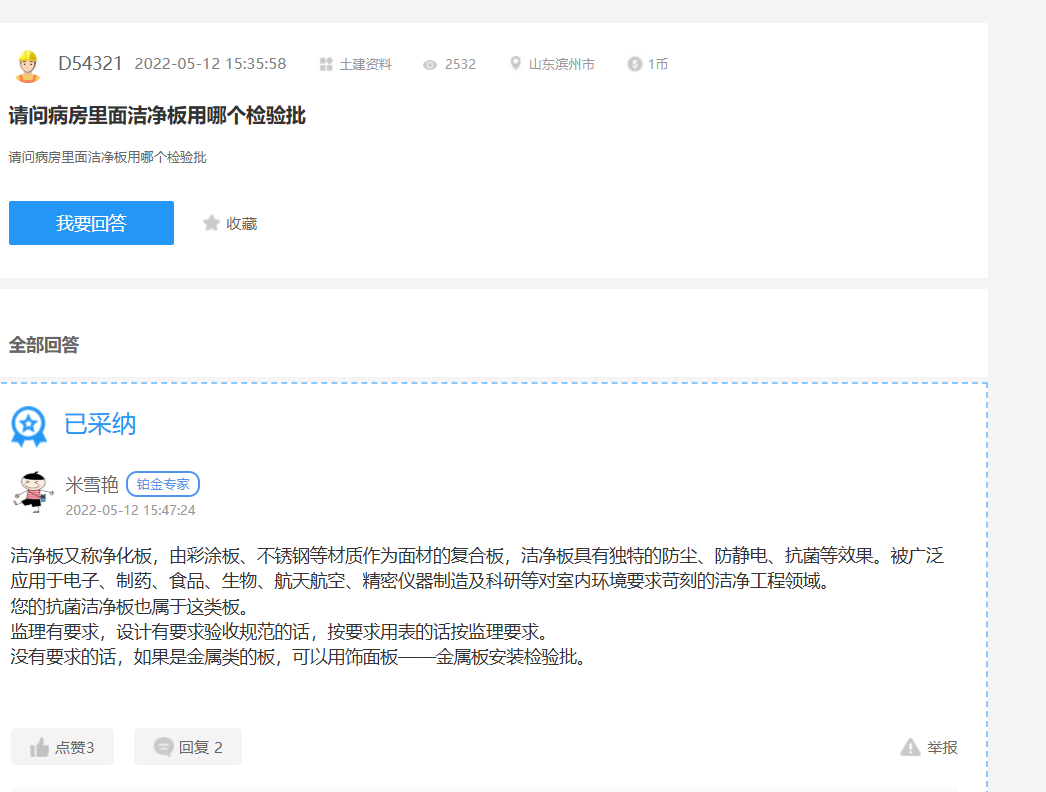Open the 土建资料 category link
The height and width of the screenshot is (792, 1046).
(365, 65)
